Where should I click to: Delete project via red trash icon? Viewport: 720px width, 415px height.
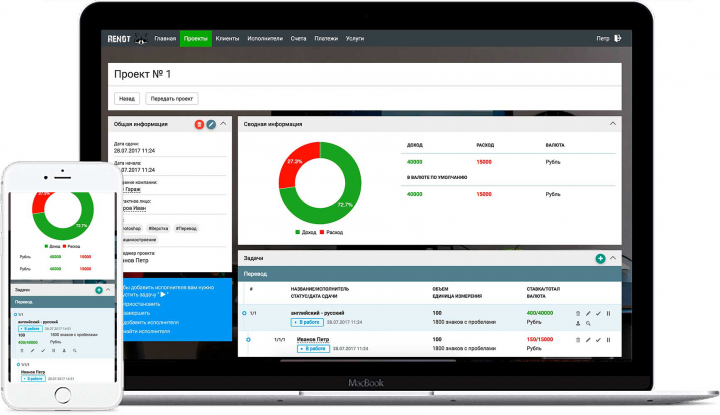click(199, 124)
